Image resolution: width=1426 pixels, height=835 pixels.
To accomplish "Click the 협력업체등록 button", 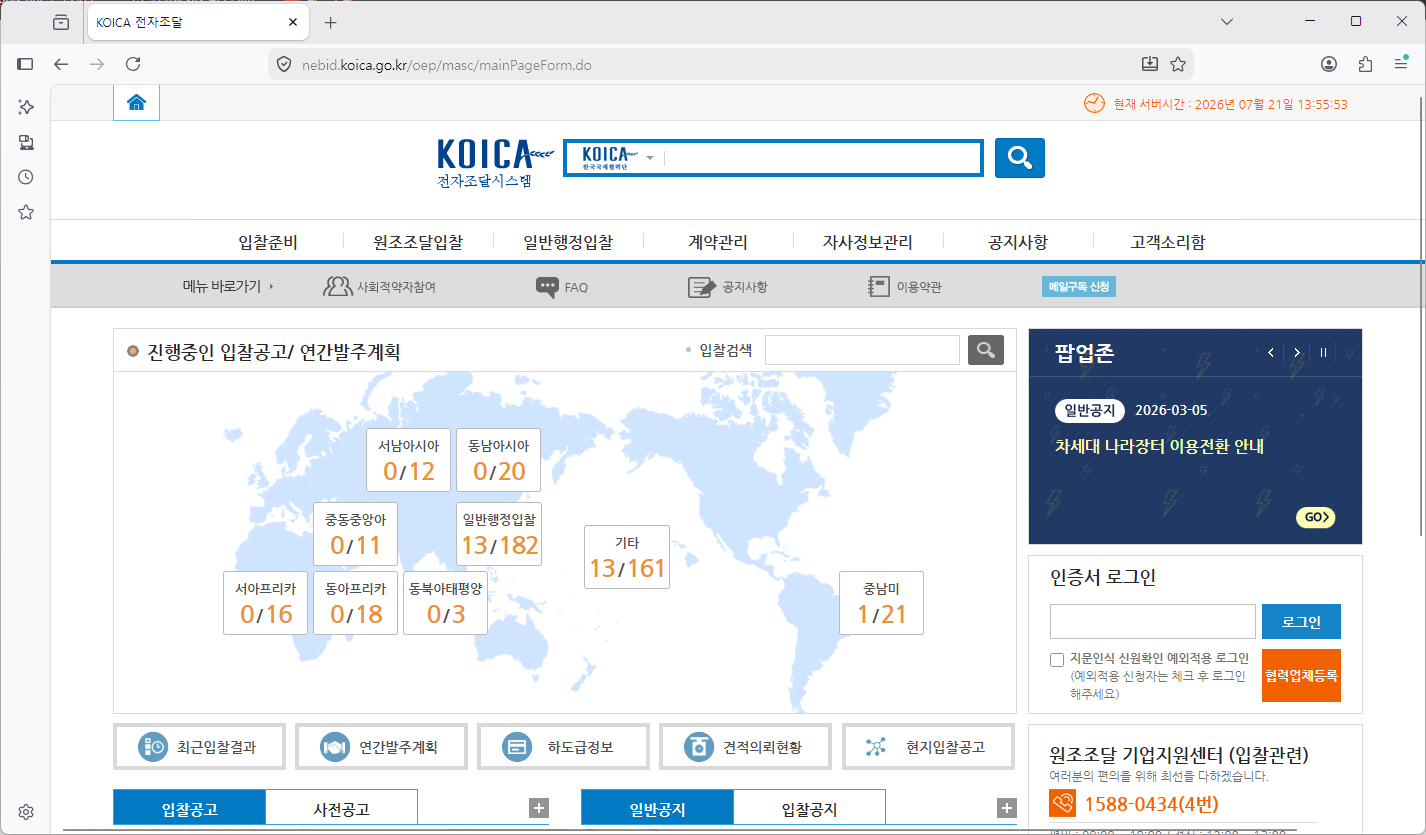I will click(x=1301, y=676).
